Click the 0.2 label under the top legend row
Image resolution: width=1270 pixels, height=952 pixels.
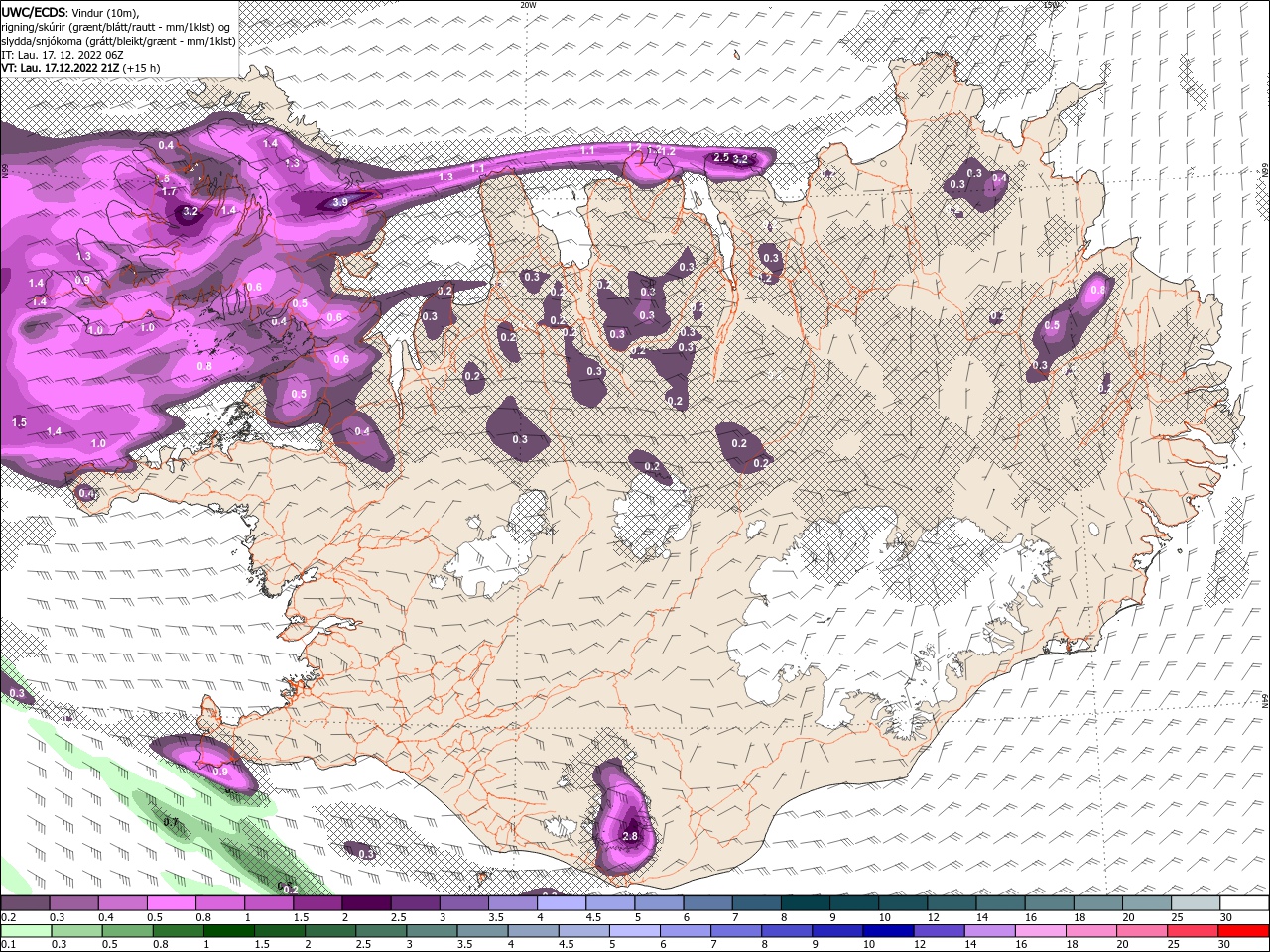9,917
